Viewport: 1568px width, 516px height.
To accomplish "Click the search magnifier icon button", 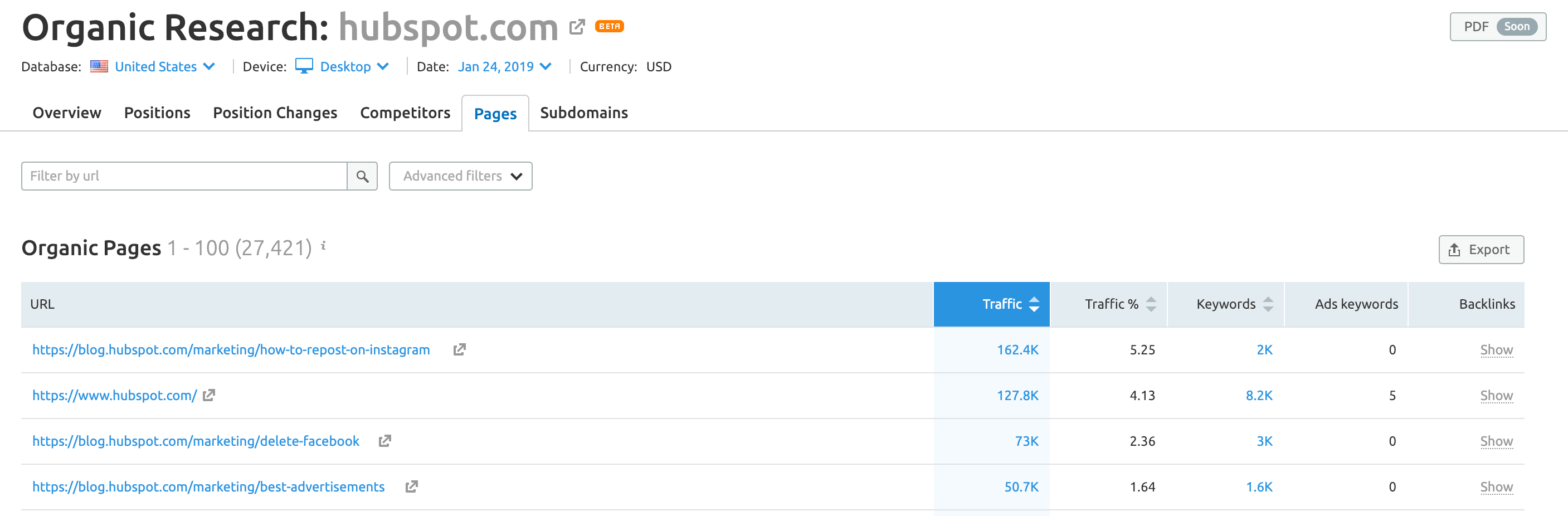I will pos(362,176).
